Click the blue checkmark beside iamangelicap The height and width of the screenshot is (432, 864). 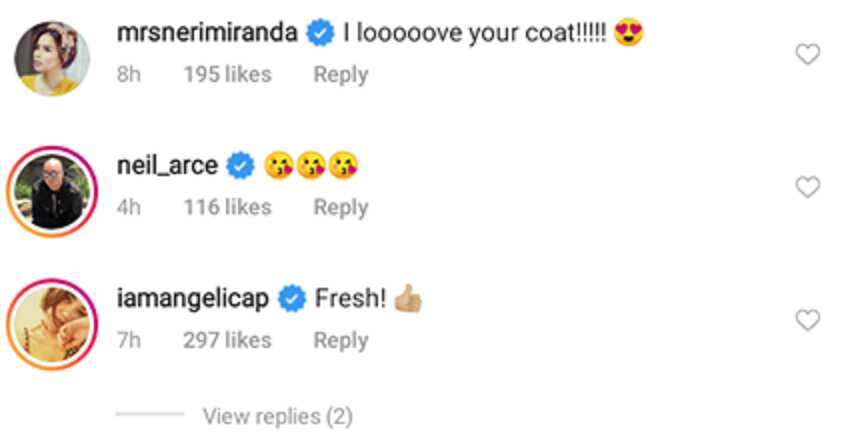click(291, 299)
